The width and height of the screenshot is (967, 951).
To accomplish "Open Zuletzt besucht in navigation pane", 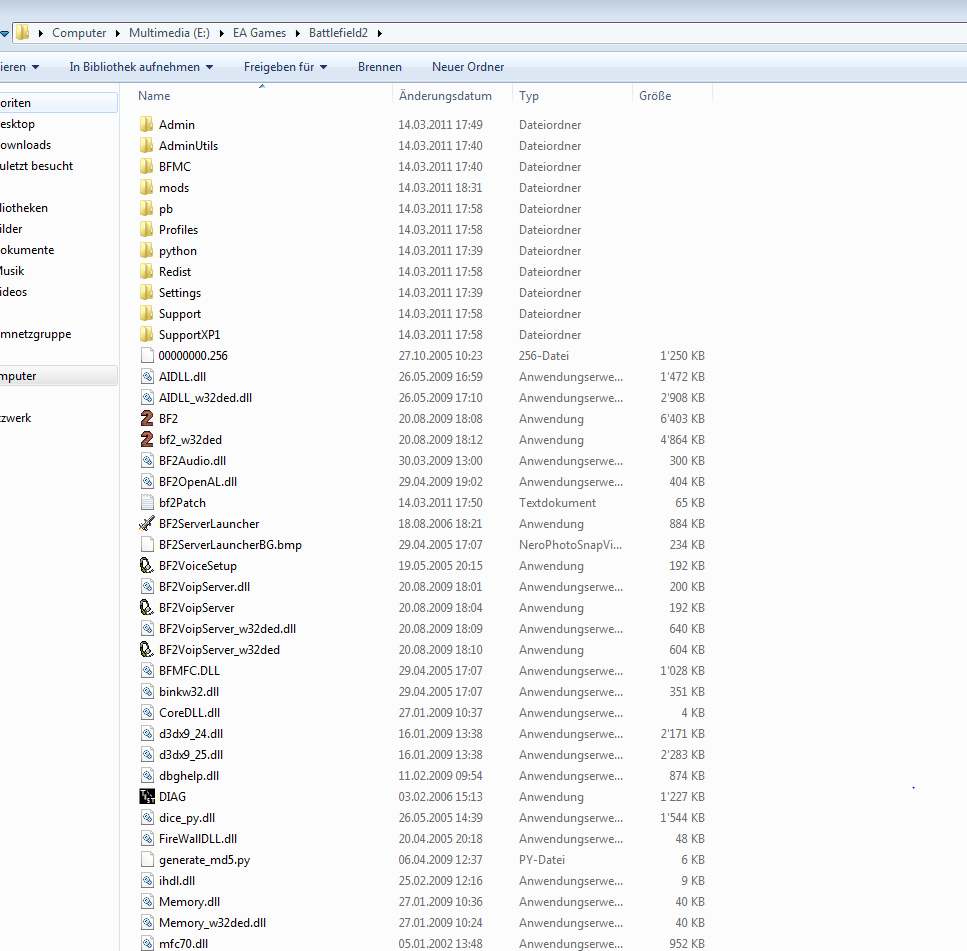I will click(x=36, y=166).
